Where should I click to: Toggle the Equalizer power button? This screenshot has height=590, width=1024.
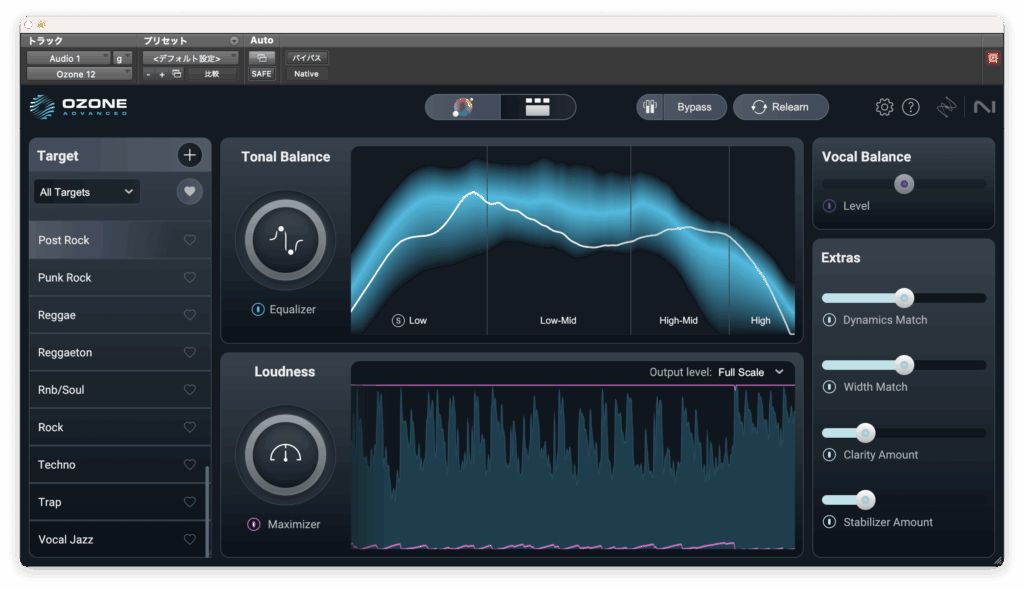click(258, 310)
